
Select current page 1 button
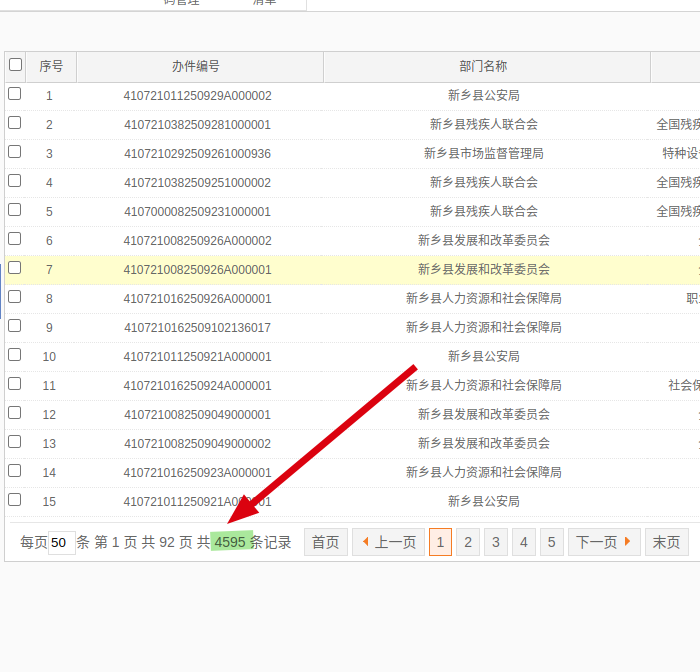pos(440,542)
